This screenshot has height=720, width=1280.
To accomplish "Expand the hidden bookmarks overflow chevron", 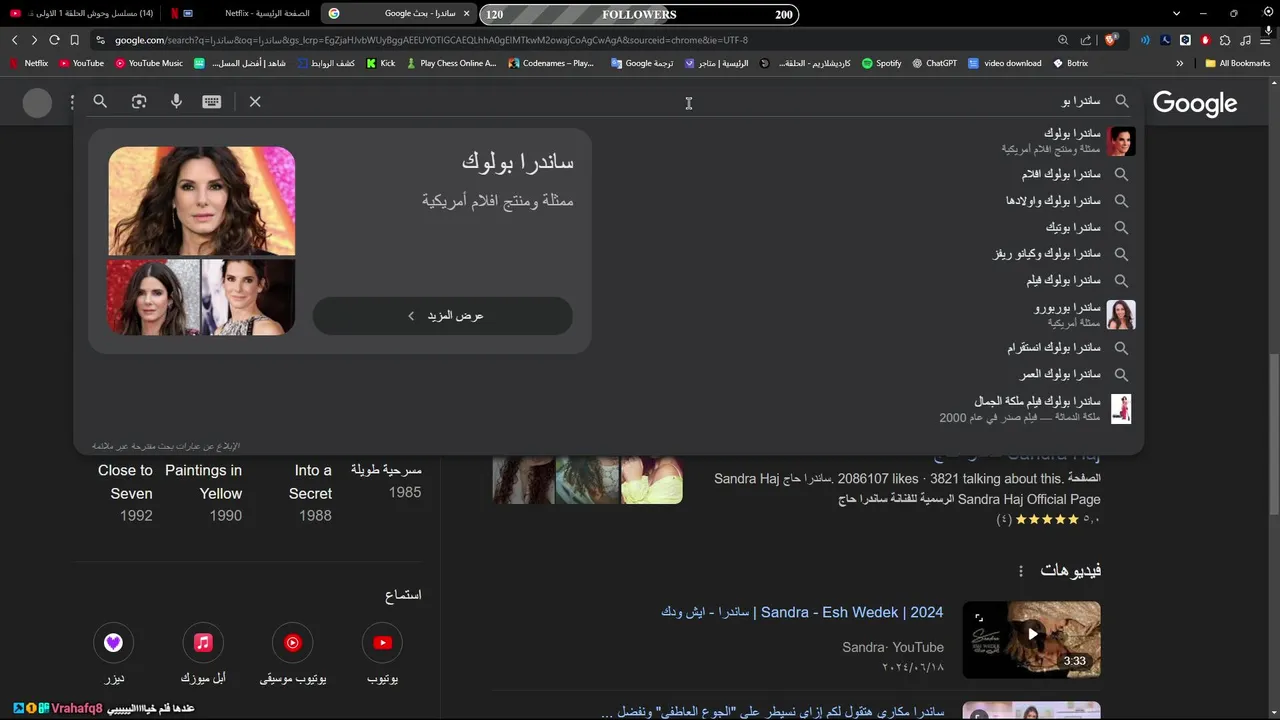I will (x=1180, y=63).
